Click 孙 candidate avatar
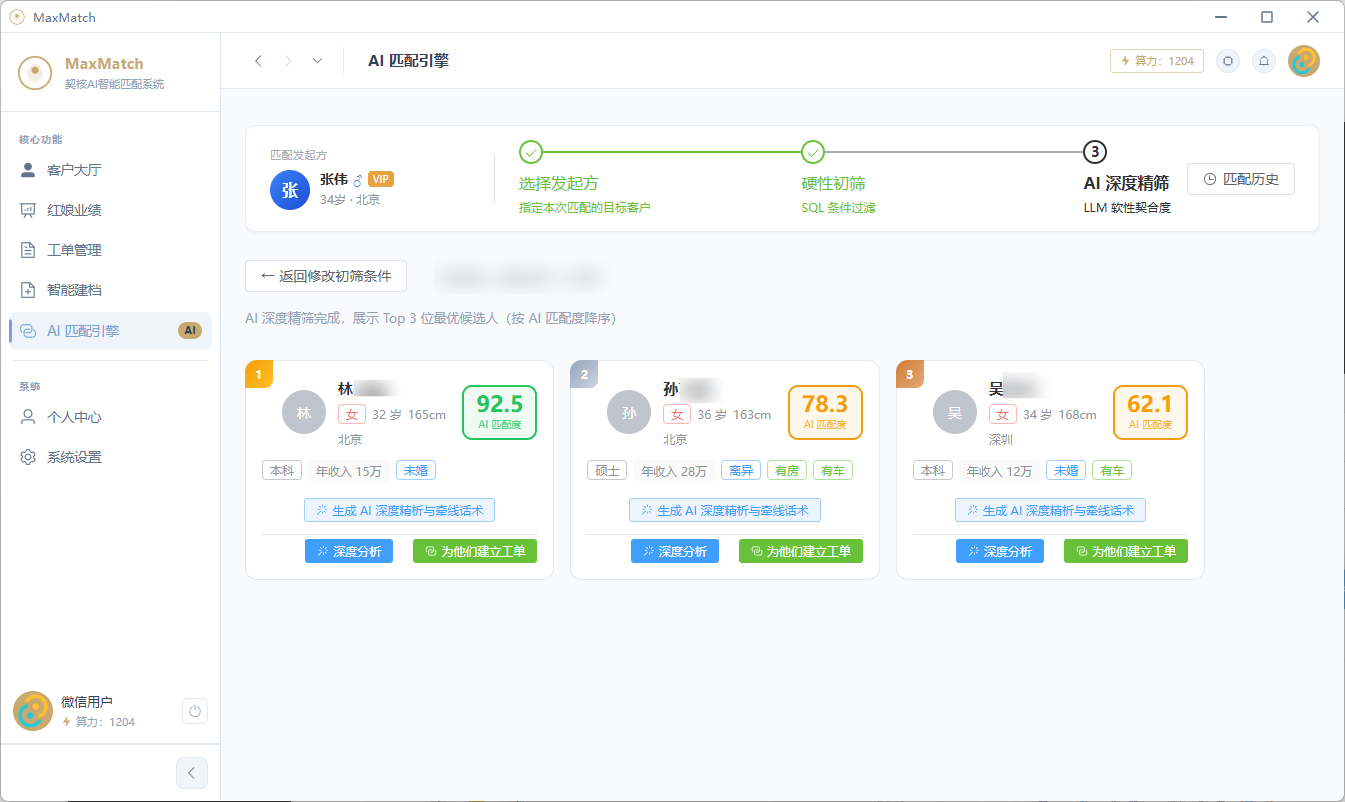The height and width of the screenshot is (802, 1345). (x=629, y=412)
